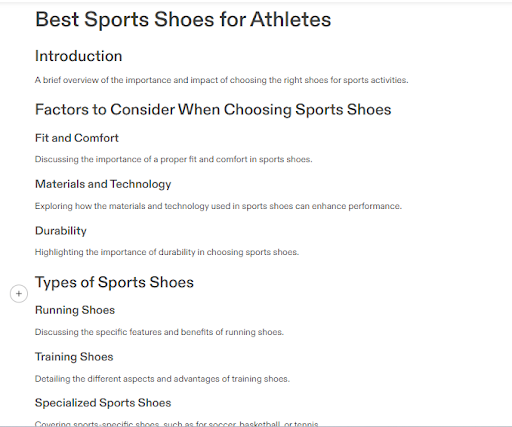Click the Factors to Consider heading
The width and height of the screenshot is (512, 427).
coord(213,110)
